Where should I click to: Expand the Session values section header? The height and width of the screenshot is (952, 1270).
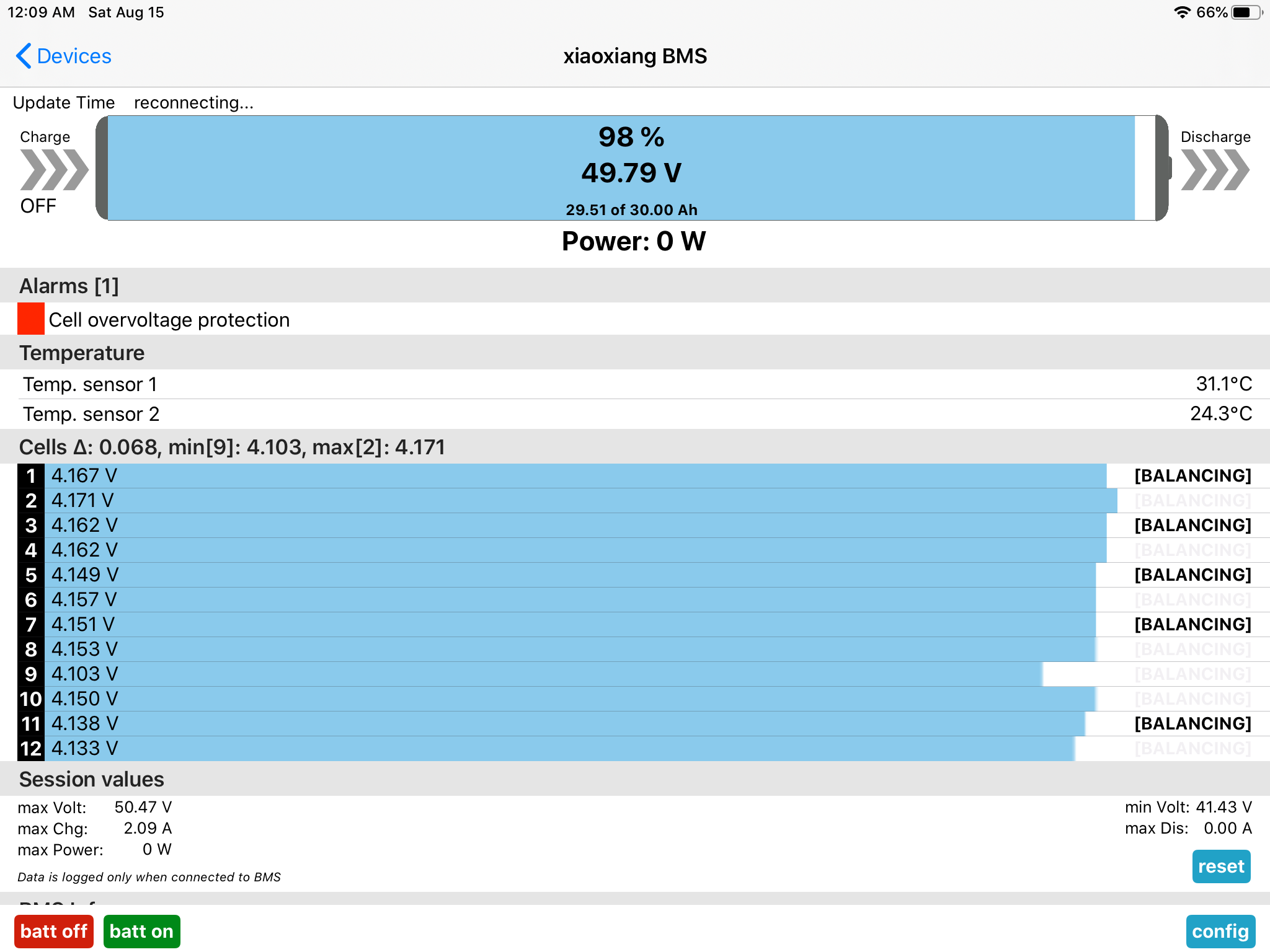[92, 779]
